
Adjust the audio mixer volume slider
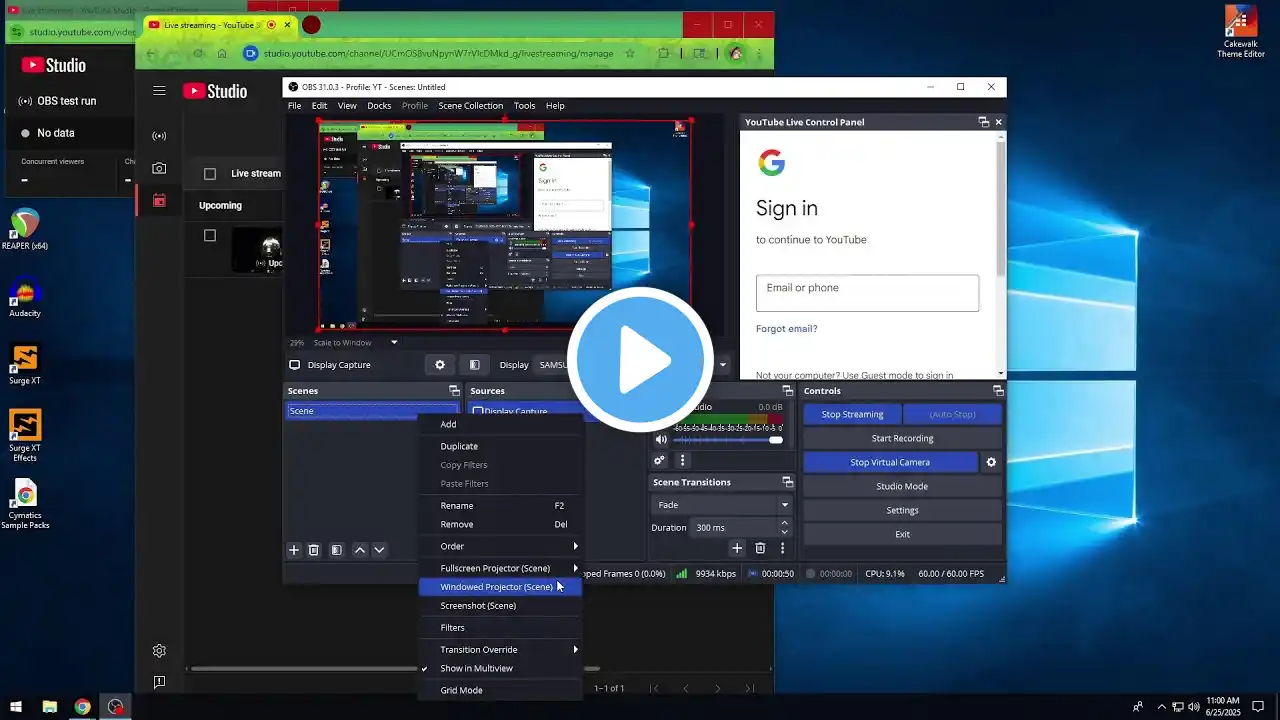[727, 440]
